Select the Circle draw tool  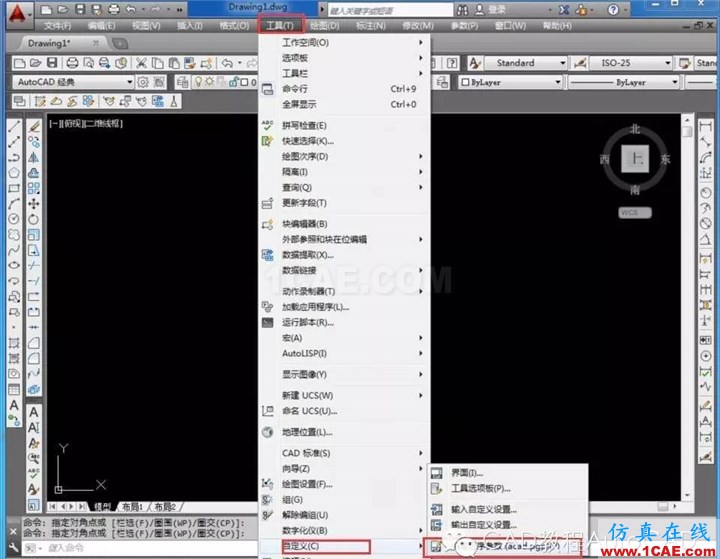pyautogui.click(x=14, y=219)
